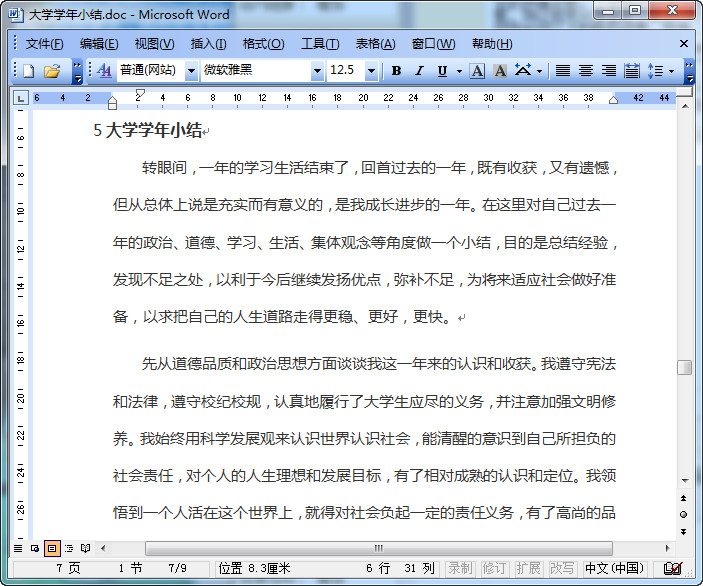Click the spelling and grammar status icon
The image size is (703, 586).
click(x=673, y=568)
